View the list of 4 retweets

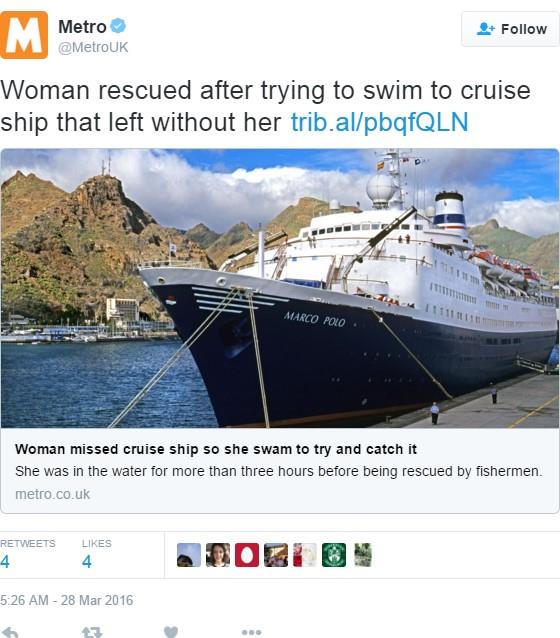(27, 555)
